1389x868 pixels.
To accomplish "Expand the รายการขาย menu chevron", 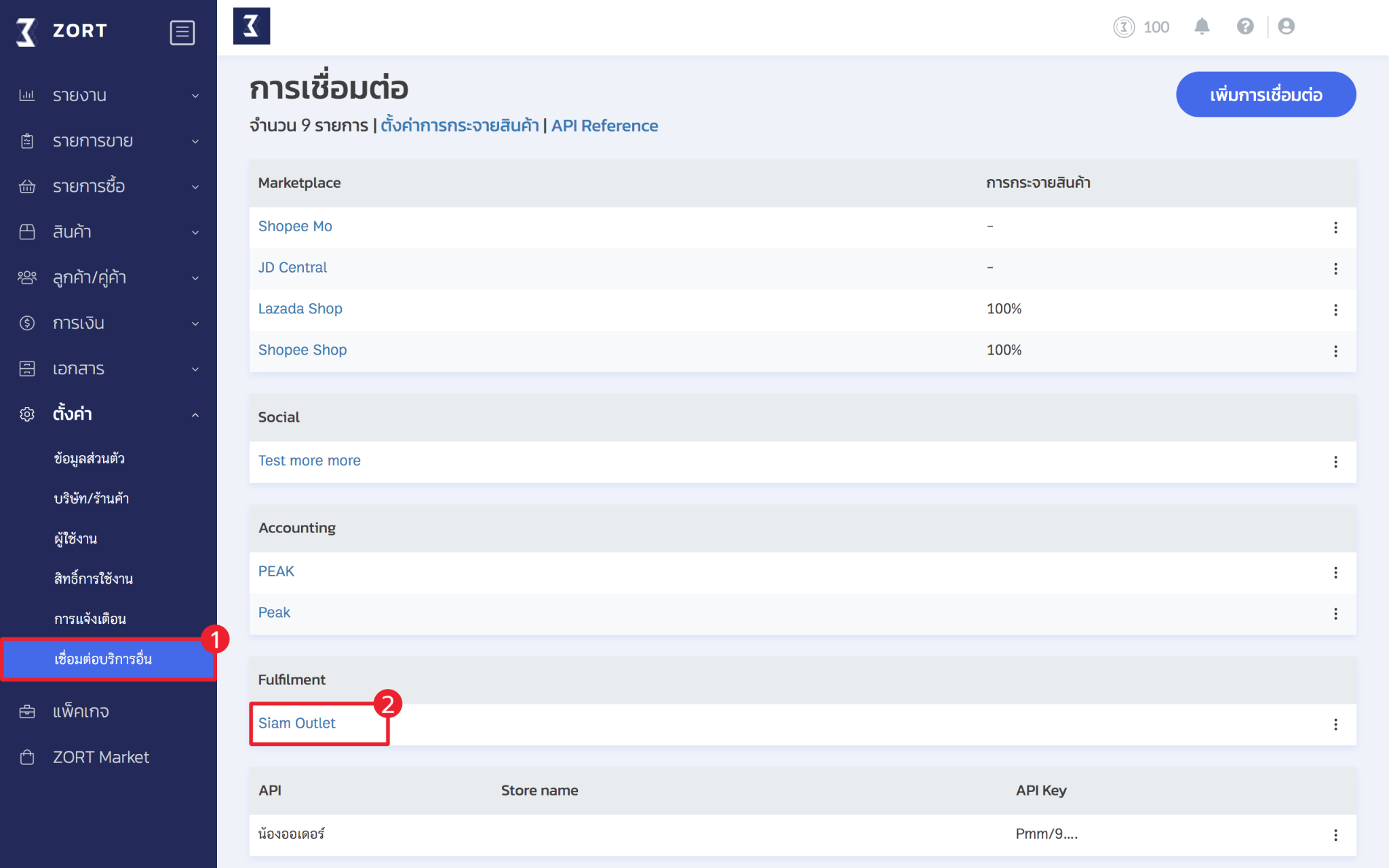I will coord(195,141).
